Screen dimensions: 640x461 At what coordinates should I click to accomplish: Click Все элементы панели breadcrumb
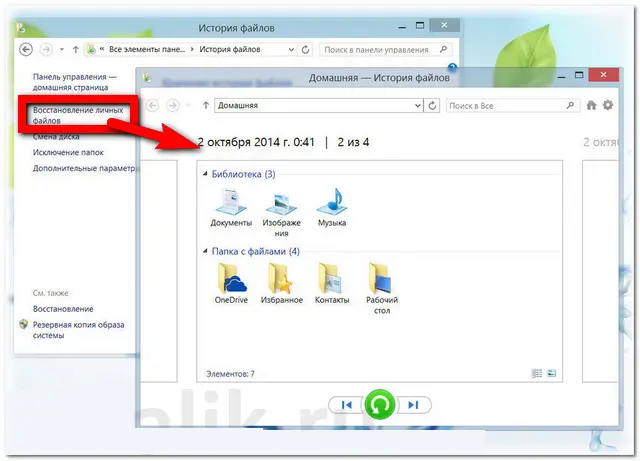click(x=147, y=49)
